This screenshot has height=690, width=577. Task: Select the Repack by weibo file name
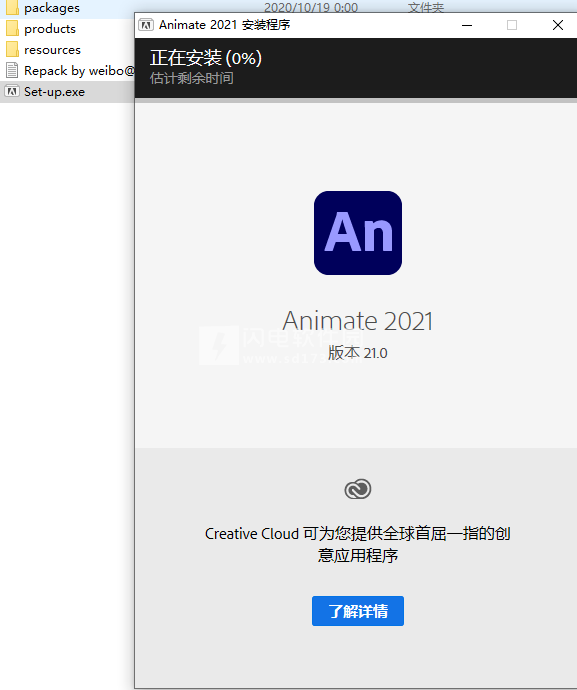79,70
